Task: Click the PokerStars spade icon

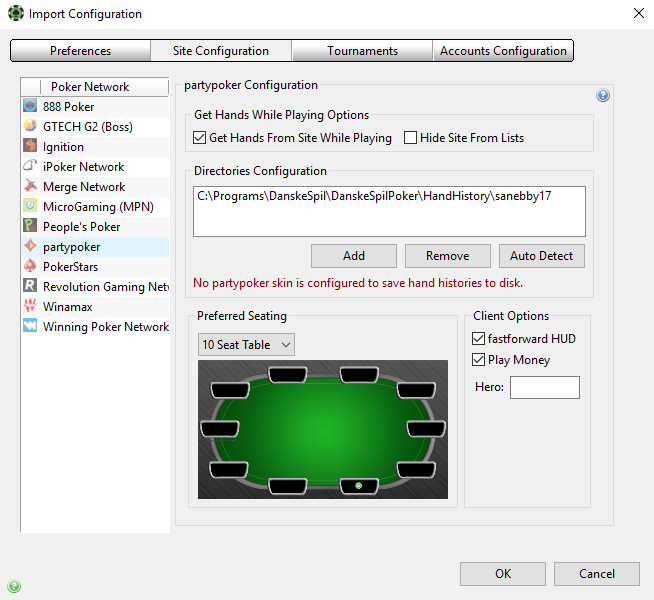Action: [30, 266]
